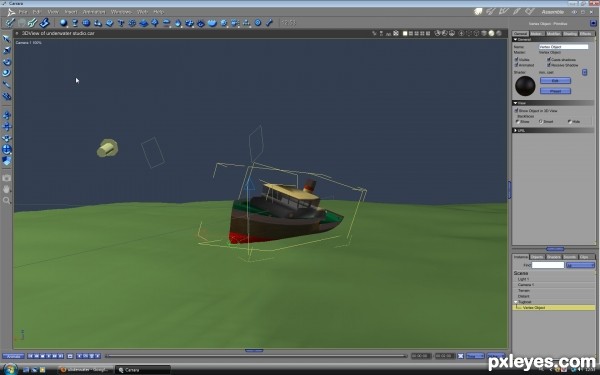600x375 pixels.
Task: Select the Move arrow tool in left toolbar
Action: [x=7, y=38]
